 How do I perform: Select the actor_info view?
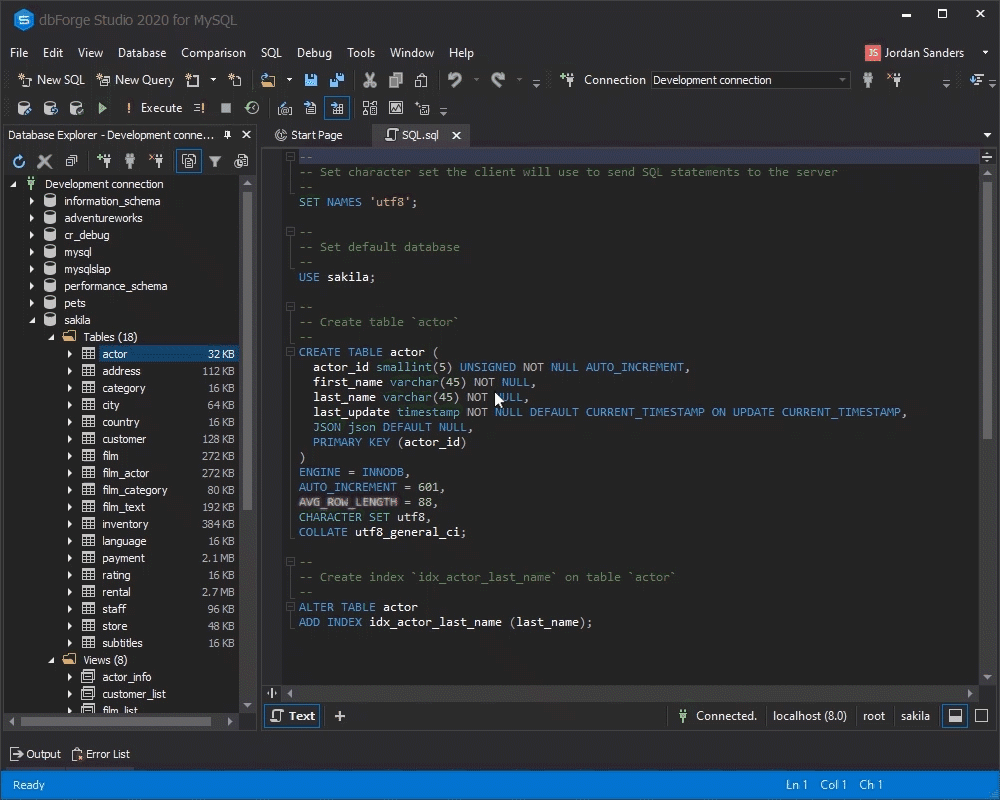click(127, 677)
